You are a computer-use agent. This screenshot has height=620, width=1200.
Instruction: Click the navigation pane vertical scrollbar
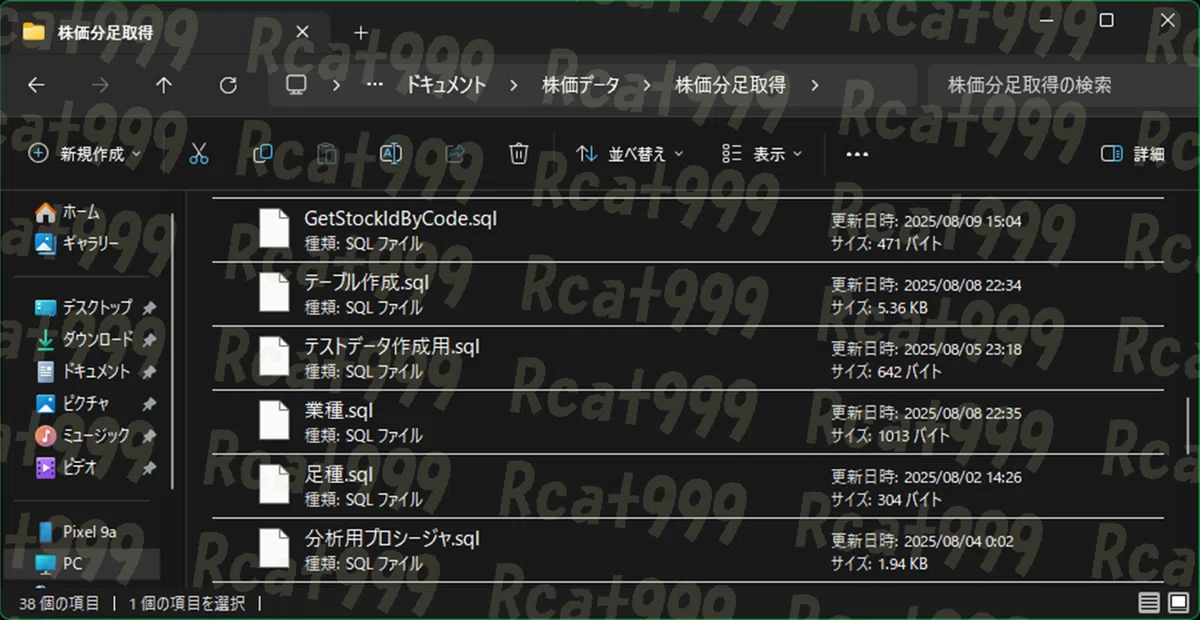tap(172, 350)
